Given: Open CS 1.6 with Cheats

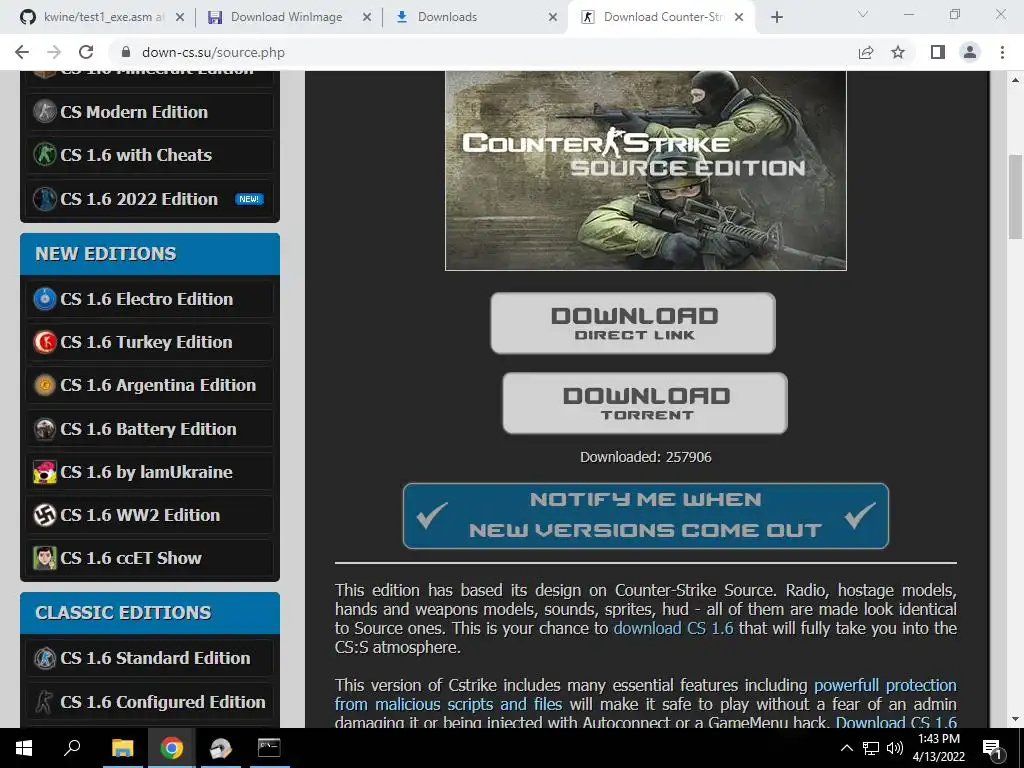Looking at the screenshot, I should pyautogui.click(x=136, y=155).
